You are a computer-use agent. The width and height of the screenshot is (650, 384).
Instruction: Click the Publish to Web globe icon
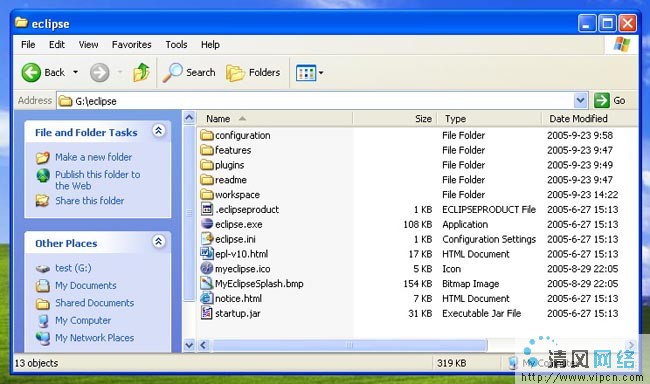click(43, 176)
